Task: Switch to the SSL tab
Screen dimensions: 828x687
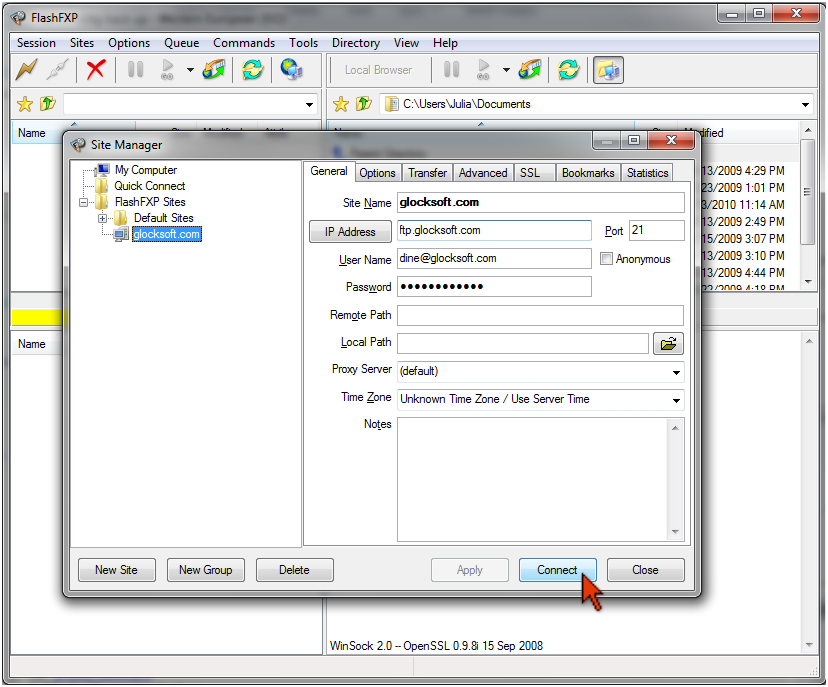Action: 530,173
